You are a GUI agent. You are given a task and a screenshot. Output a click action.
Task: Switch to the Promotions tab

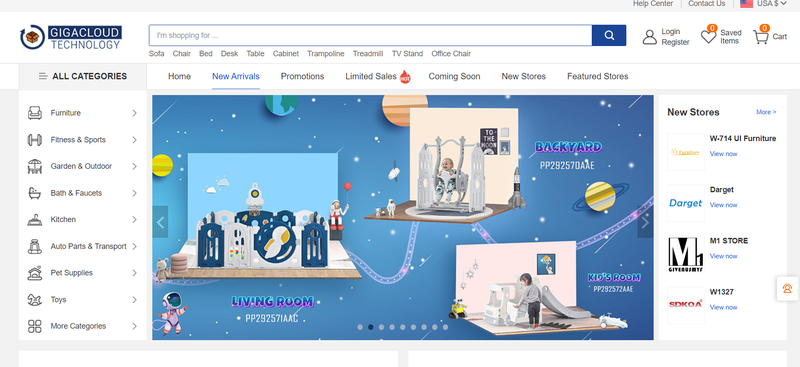point(302,76)
